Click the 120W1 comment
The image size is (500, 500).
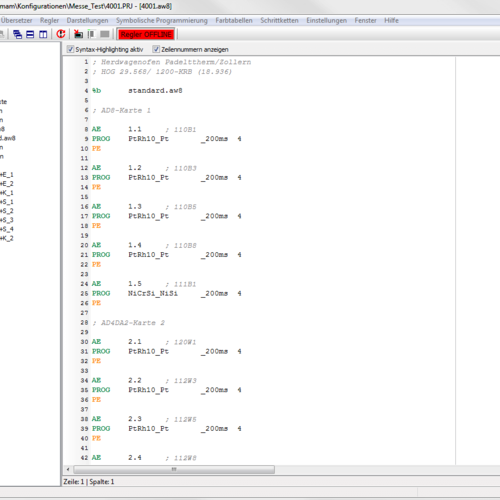click(x=181, y=342)
